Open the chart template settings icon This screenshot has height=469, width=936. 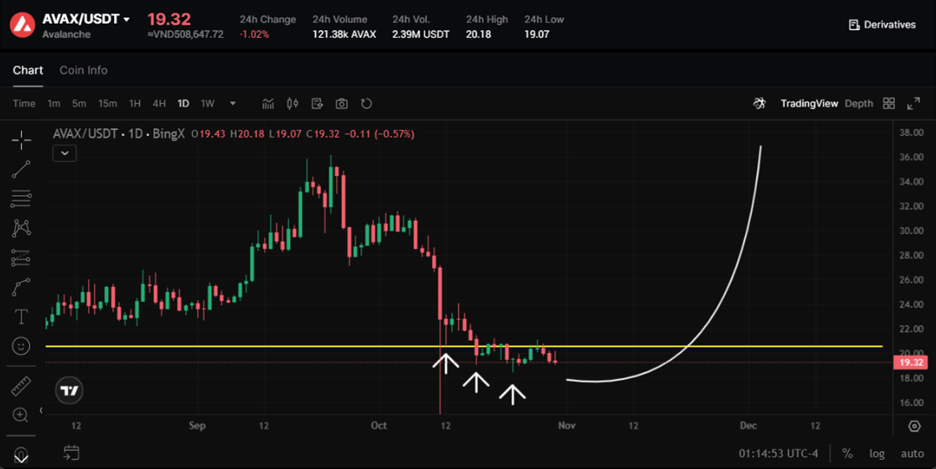tap(317, 104)
